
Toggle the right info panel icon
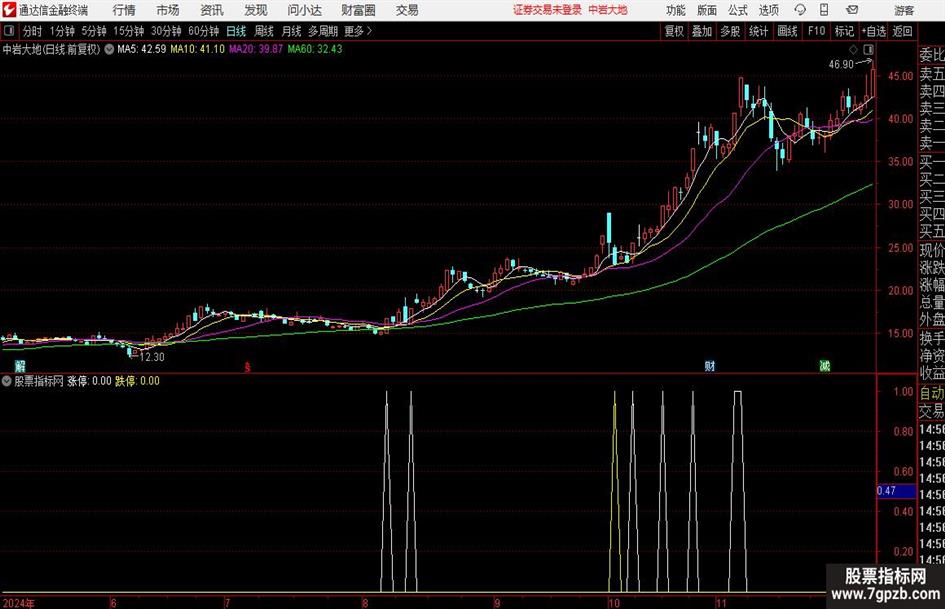tap(868, 49)
